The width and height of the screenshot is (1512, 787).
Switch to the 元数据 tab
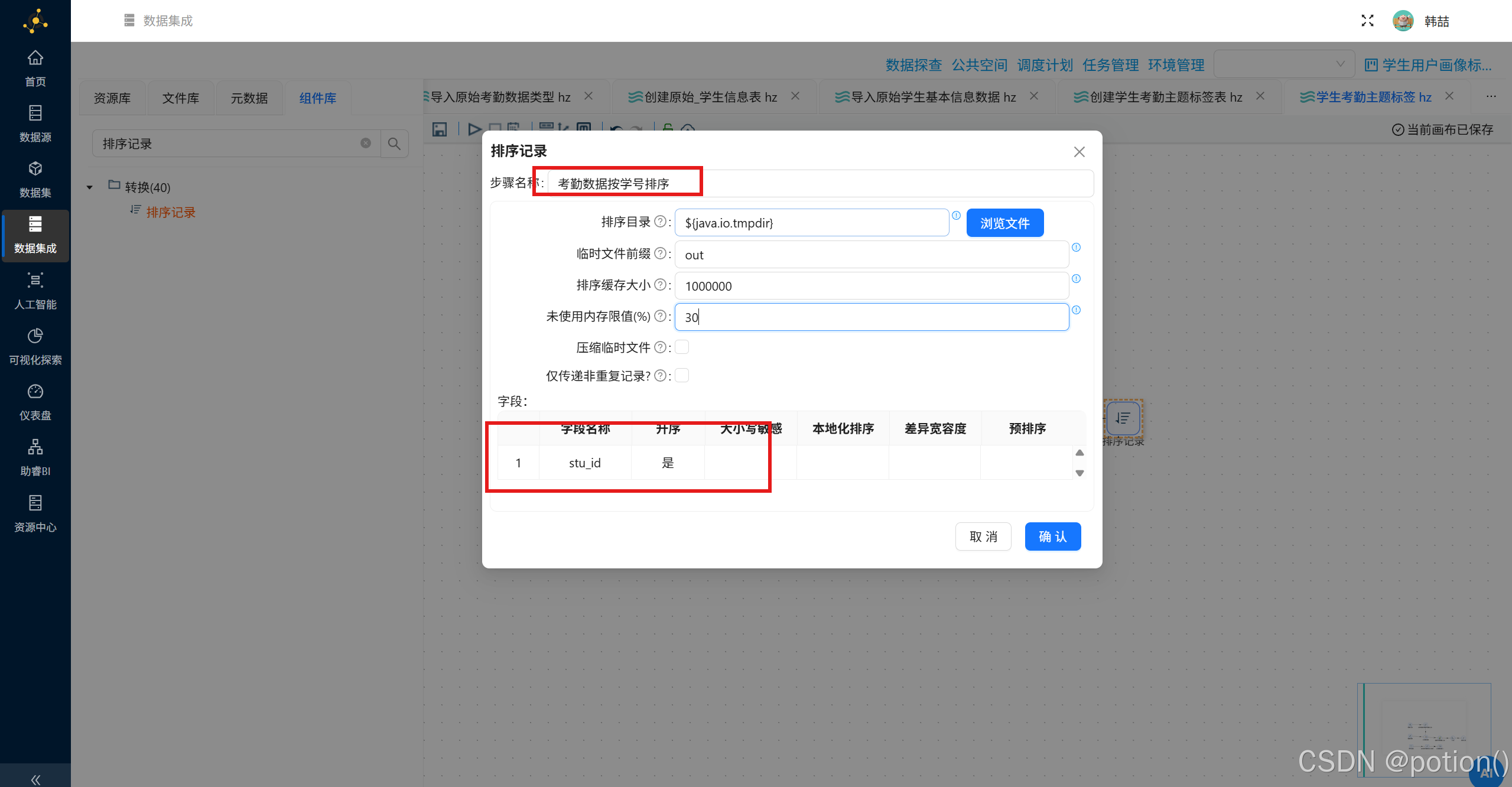coord(249,98)
